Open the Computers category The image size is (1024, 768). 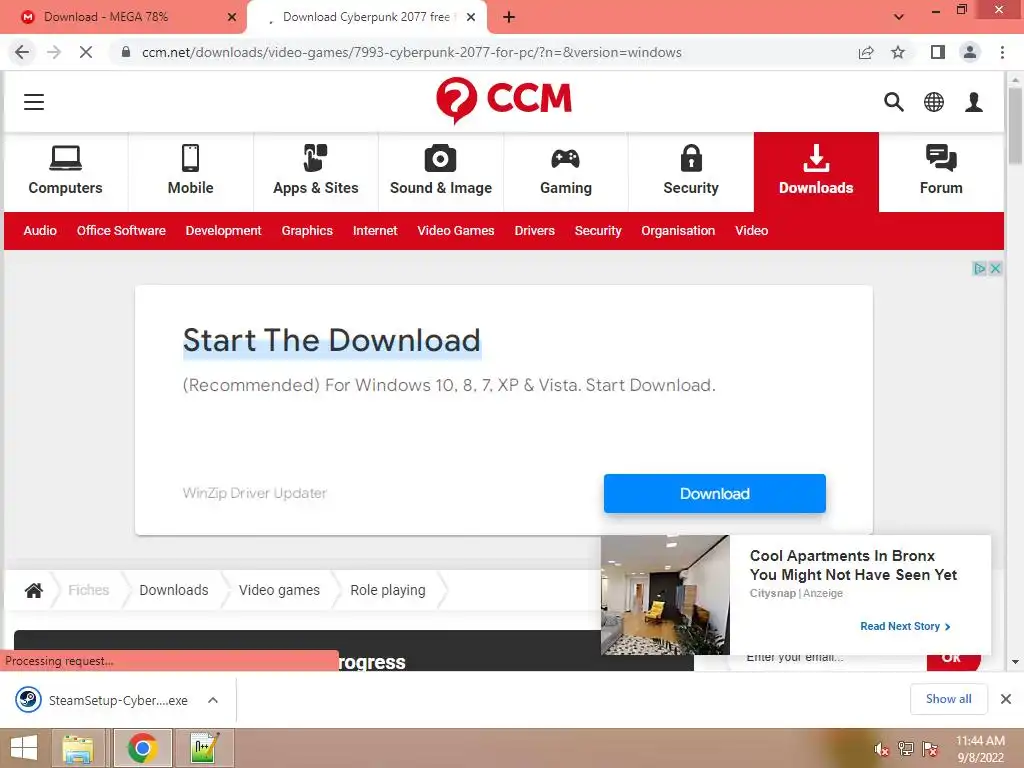(x=65, y=171)
